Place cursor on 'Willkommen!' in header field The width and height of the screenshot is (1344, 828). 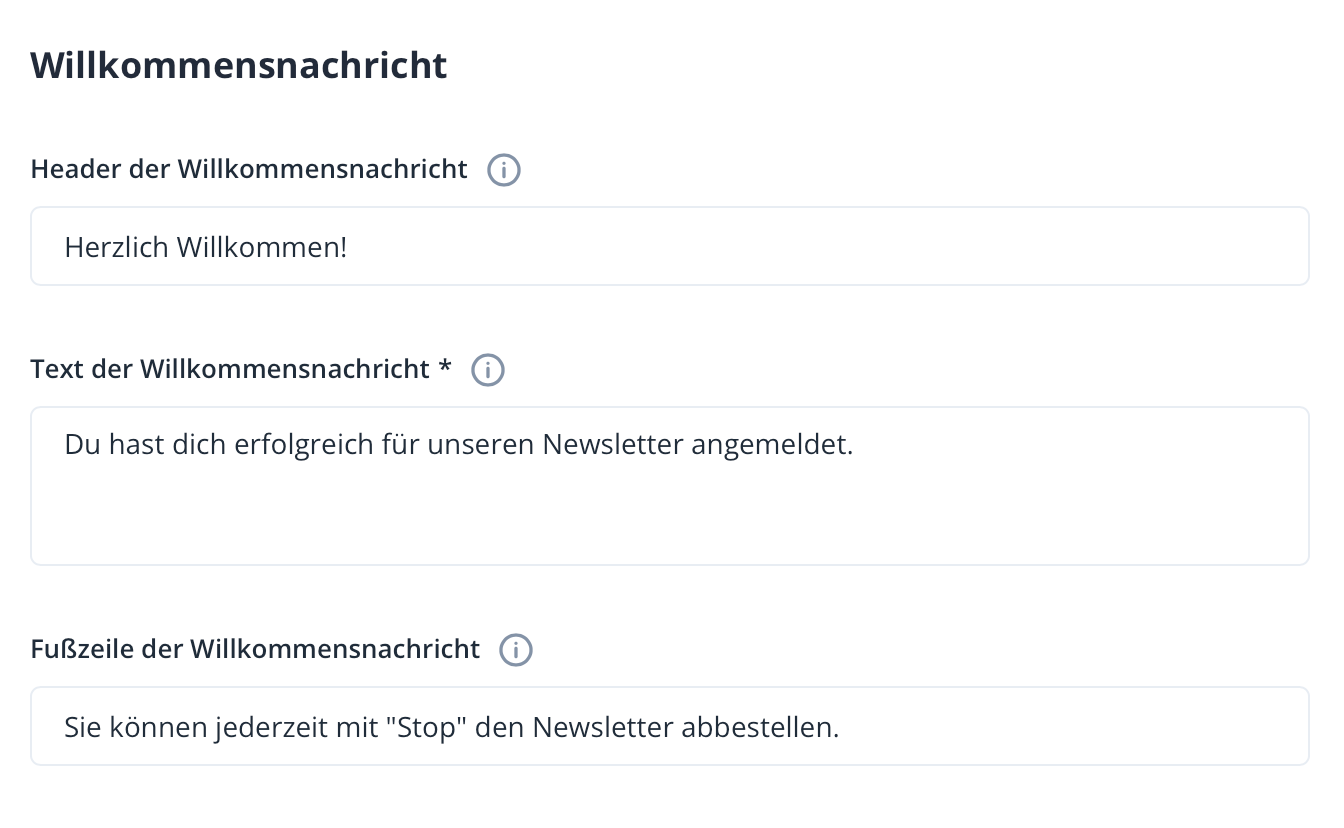(262, 246)
